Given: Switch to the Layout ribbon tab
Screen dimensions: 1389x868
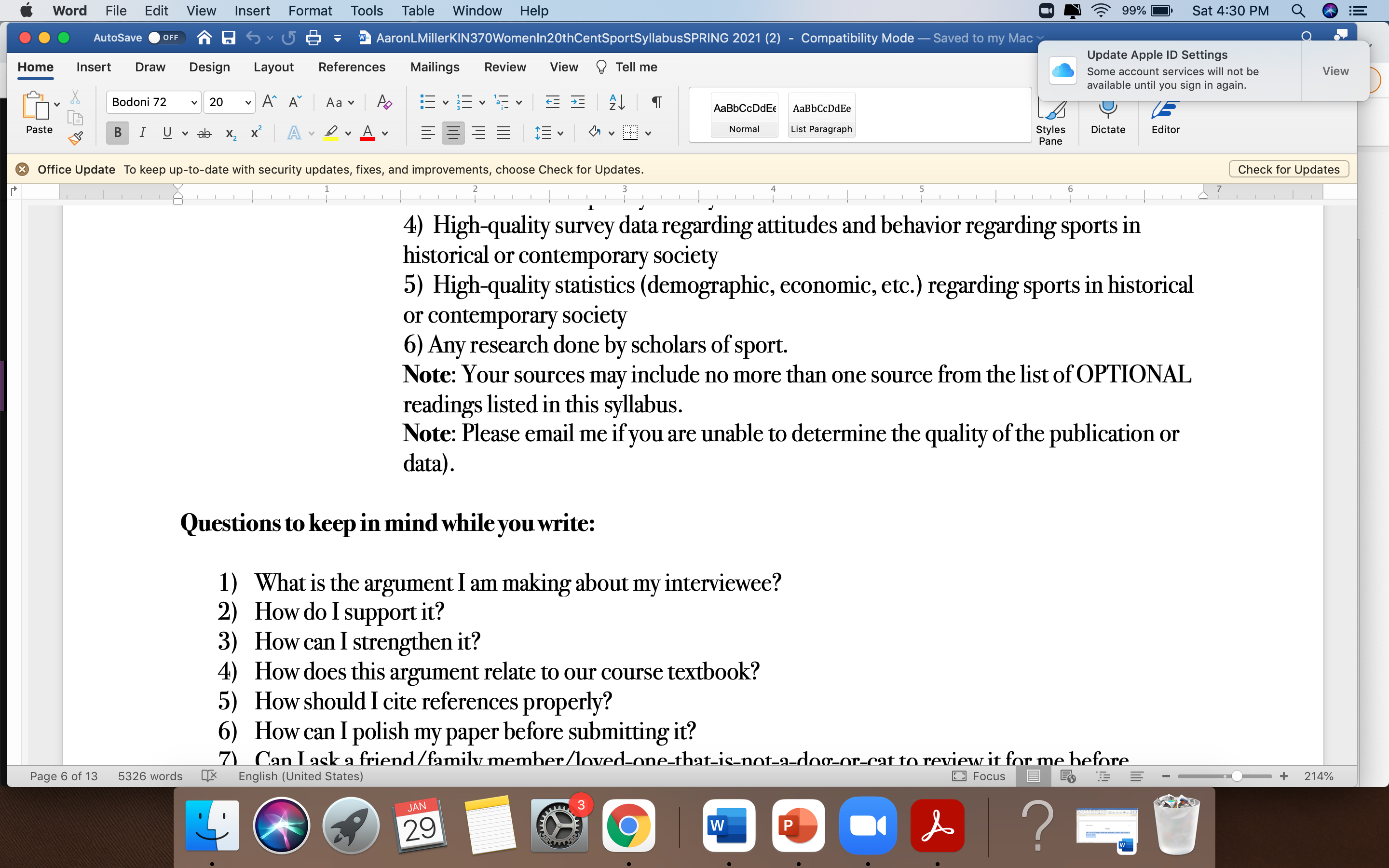Looking at the screenshot, I should click(x=274, y=67).
